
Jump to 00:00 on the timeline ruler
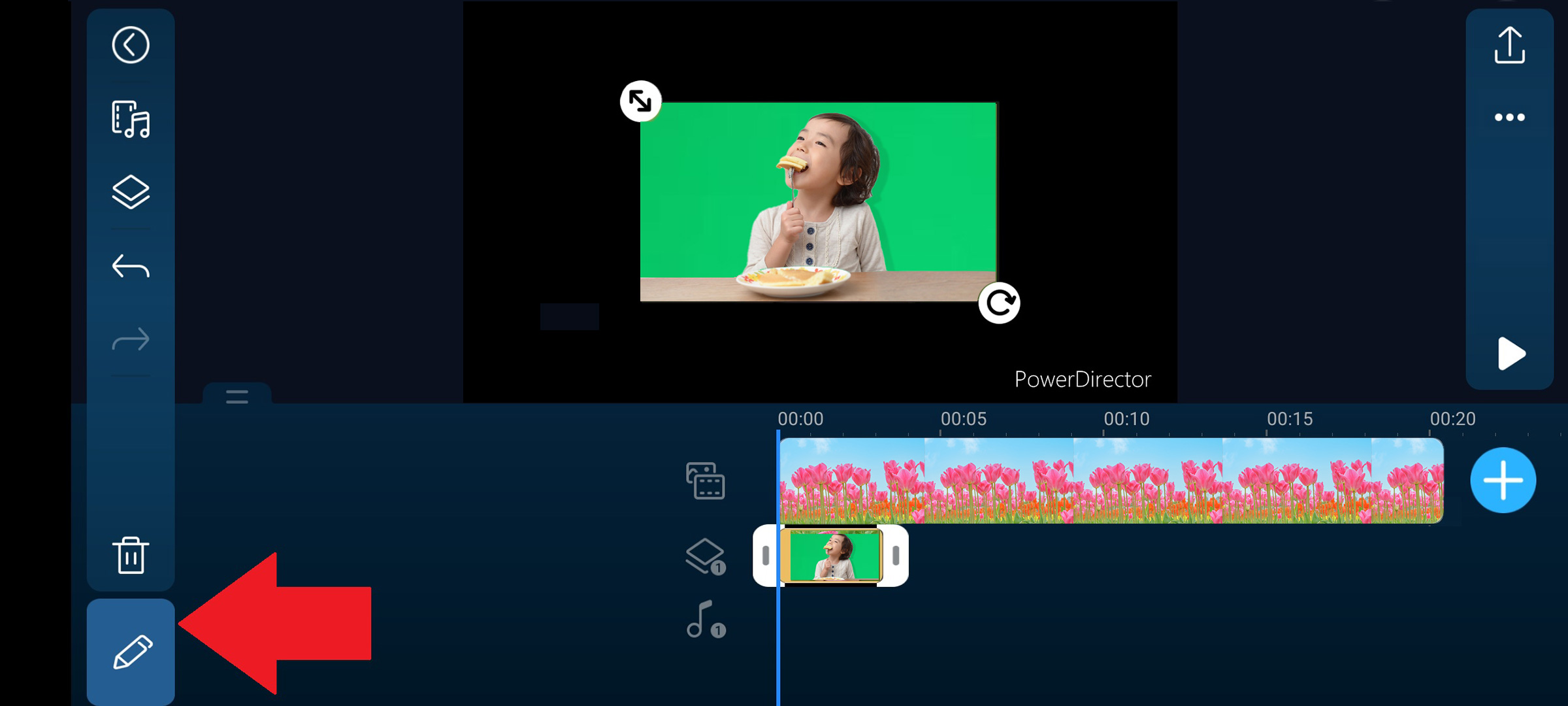click(800, 419)
